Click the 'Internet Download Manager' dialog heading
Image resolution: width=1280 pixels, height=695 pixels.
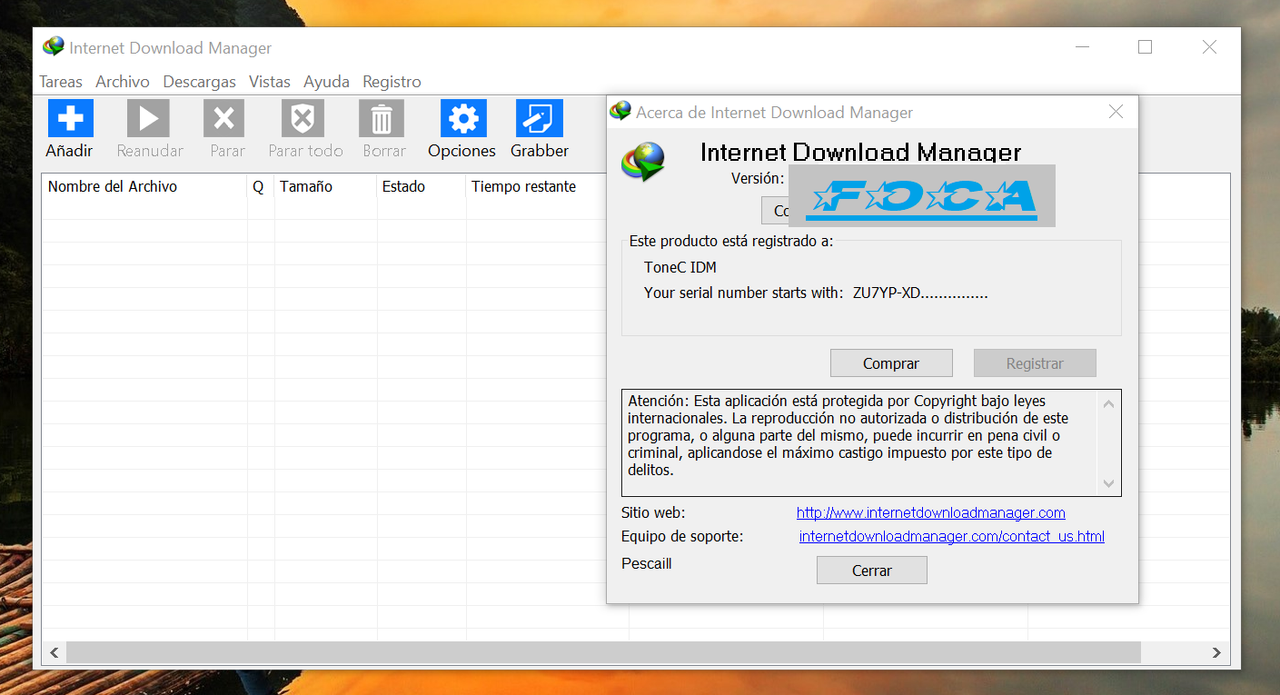860,152
